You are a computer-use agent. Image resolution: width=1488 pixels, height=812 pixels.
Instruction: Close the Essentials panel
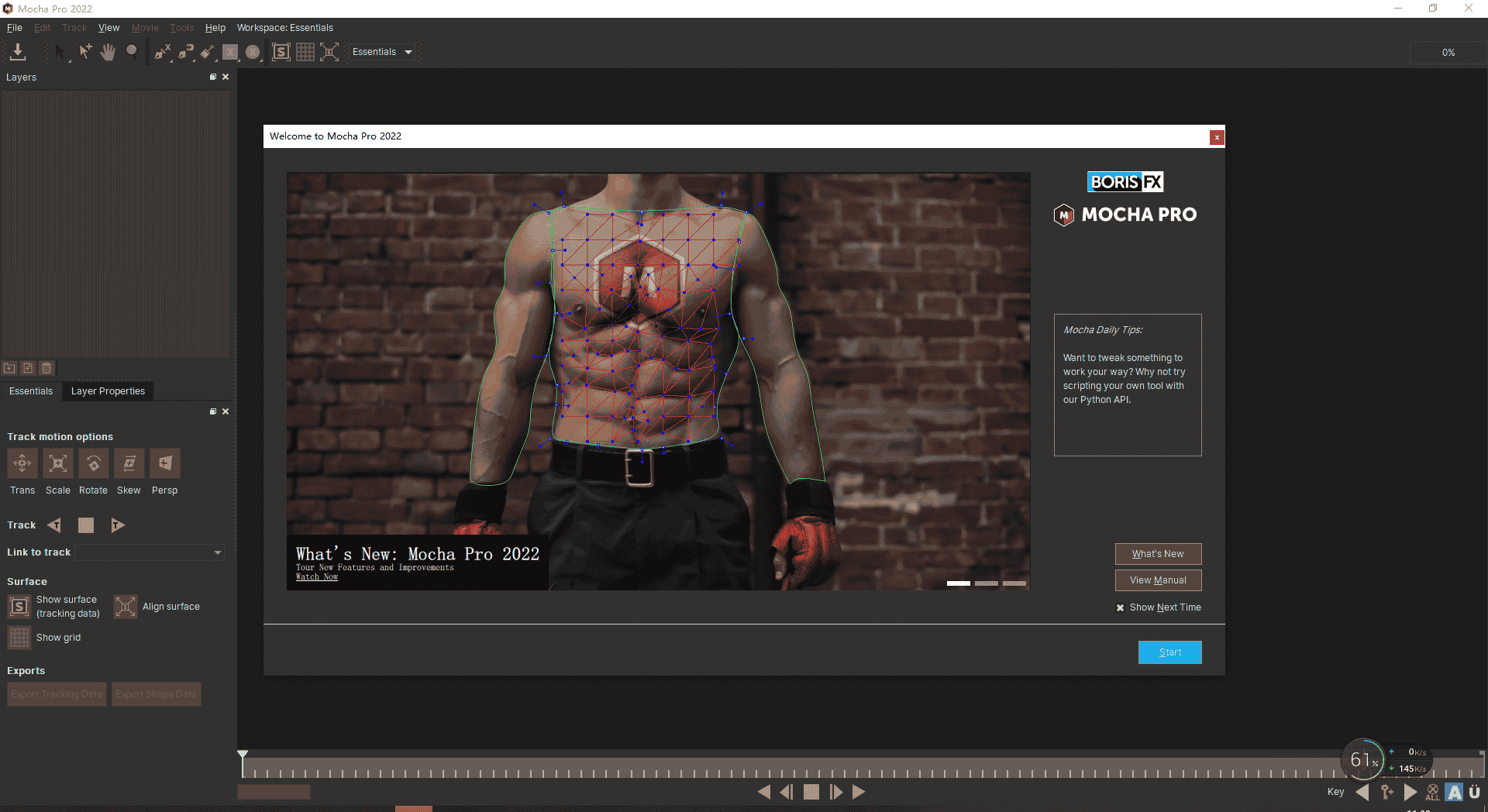[226, 411]
